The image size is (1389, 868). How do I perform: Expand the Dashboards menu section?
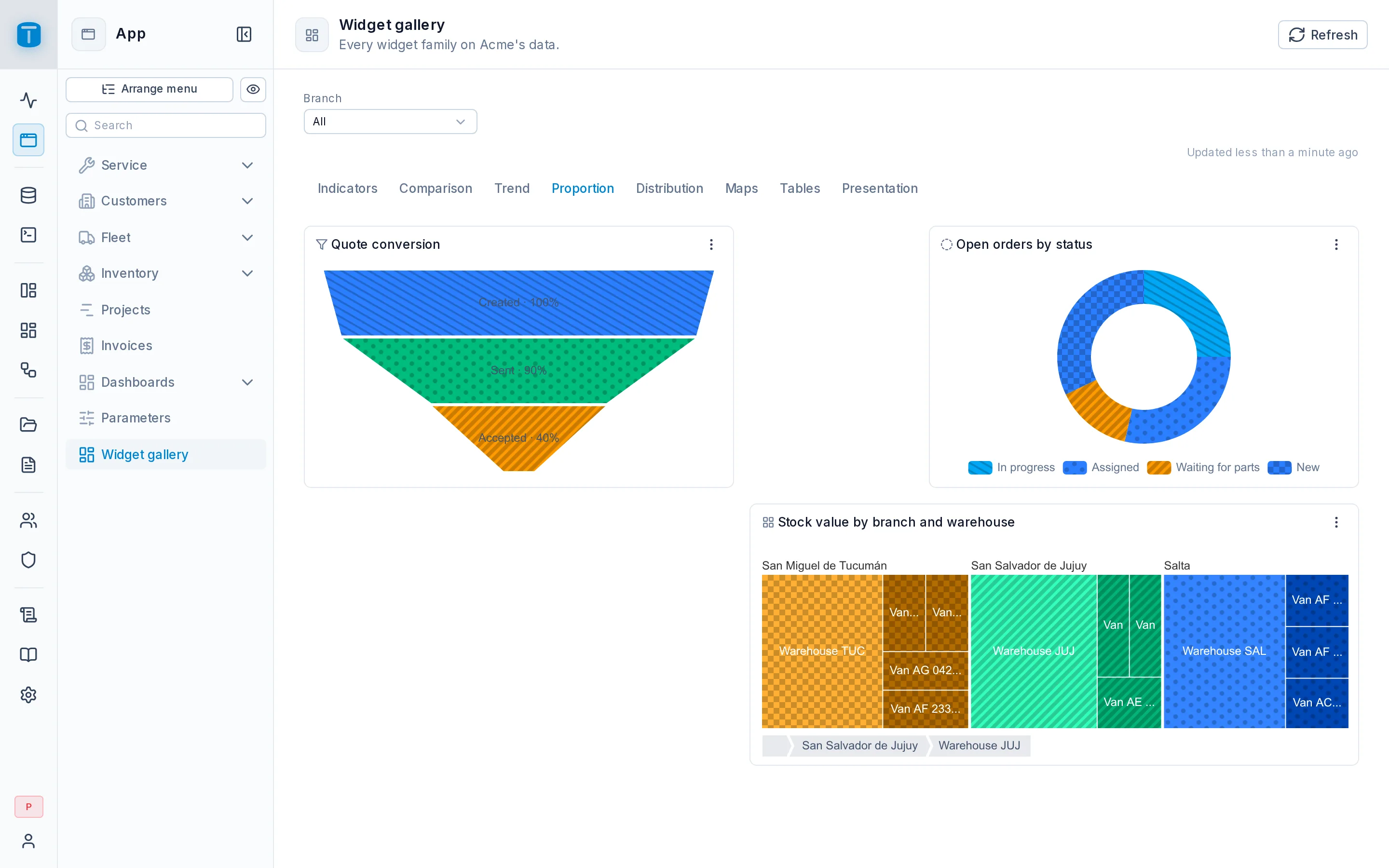[x=166, y=382]
